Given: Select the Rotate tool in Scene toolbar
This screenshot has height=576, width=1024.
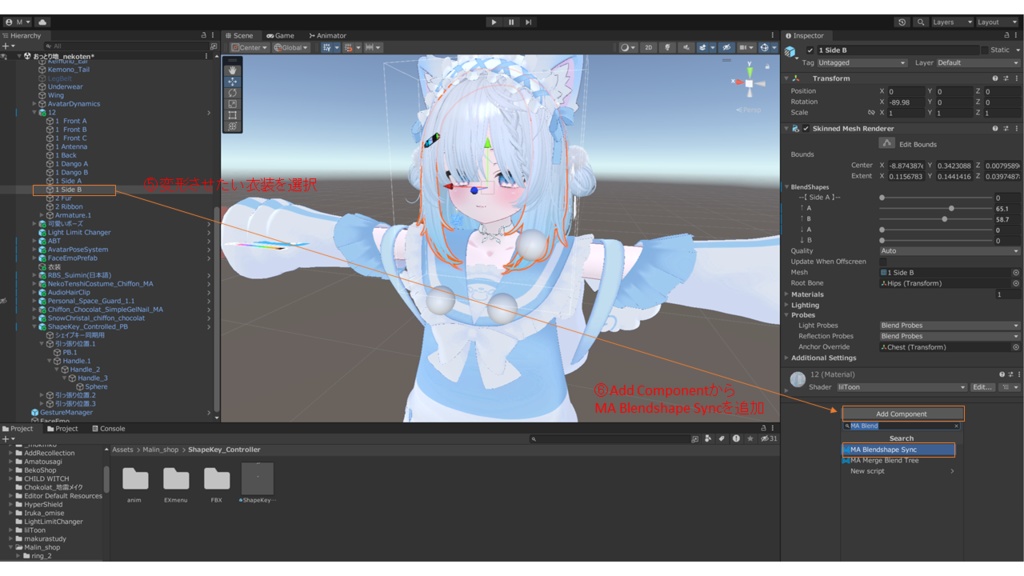Looking at the screenshot, I should [x=232, y=93].
